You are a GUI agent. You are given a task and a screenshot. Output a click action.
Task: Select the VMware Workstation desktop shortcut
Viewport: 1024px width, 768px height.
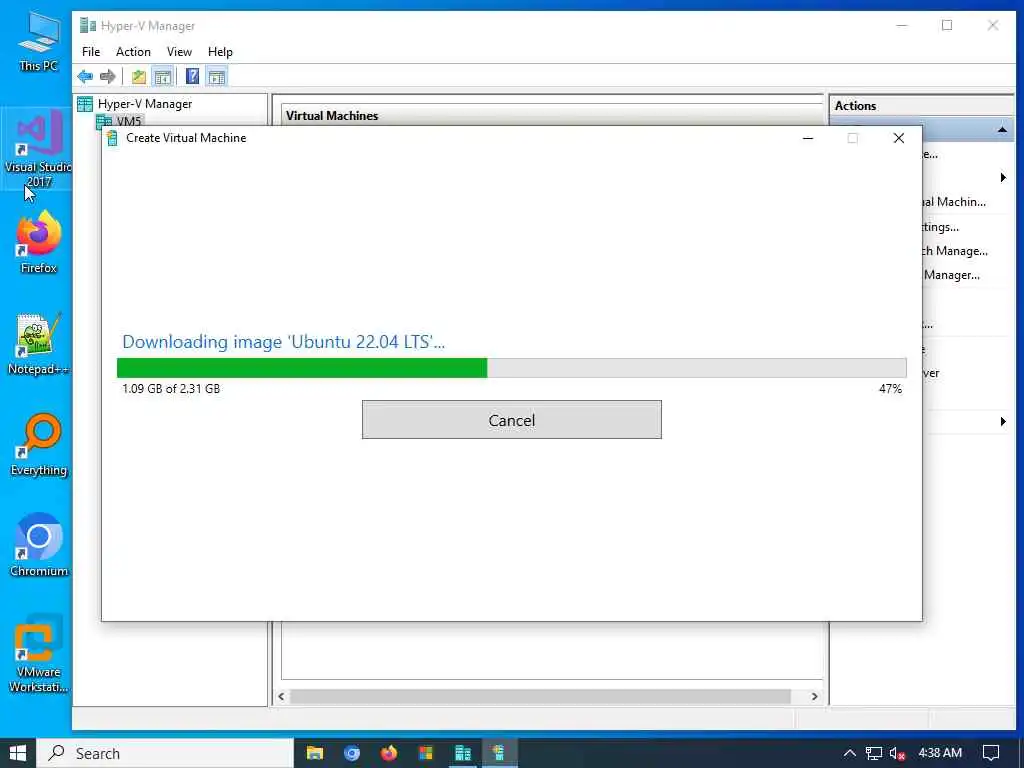tap(38, 653)
